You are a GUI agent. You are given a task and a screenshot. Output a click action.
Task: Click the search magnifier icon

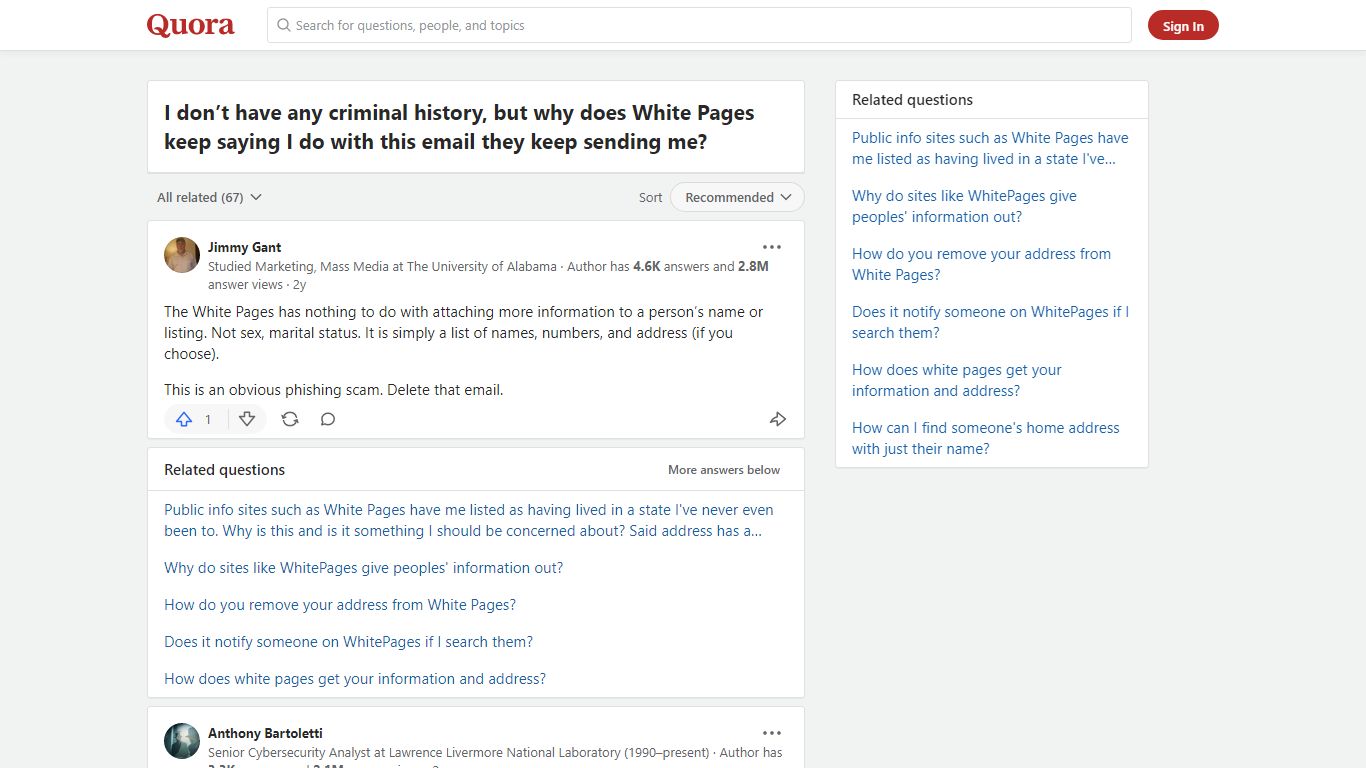click(x=284, y=25)
